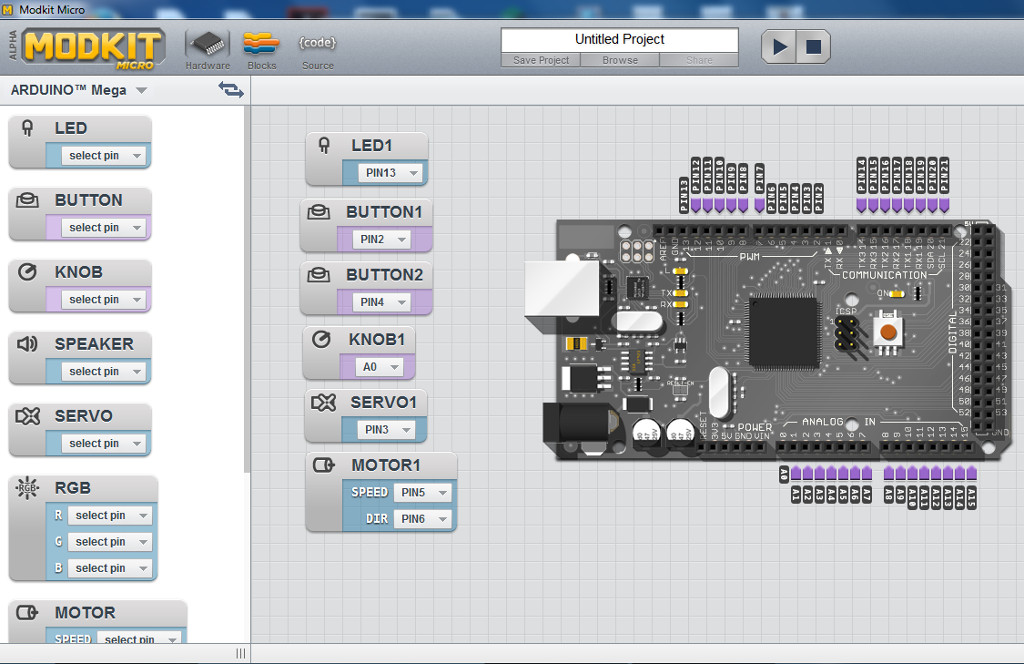
Task: Click the panel resize grip at bottom
Action: point(241,654)
